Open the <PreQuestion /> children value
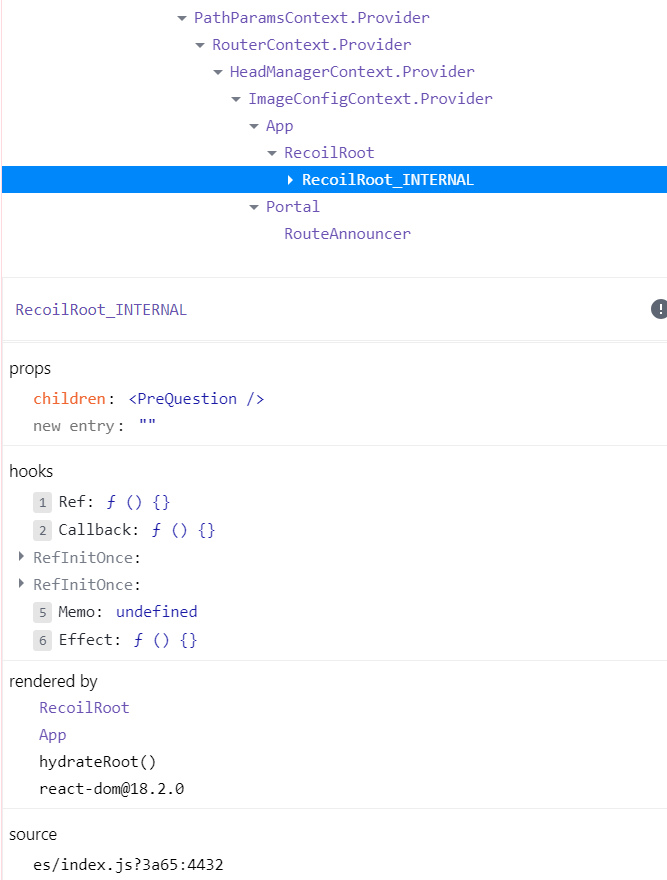667x880 pixels. 197,399
